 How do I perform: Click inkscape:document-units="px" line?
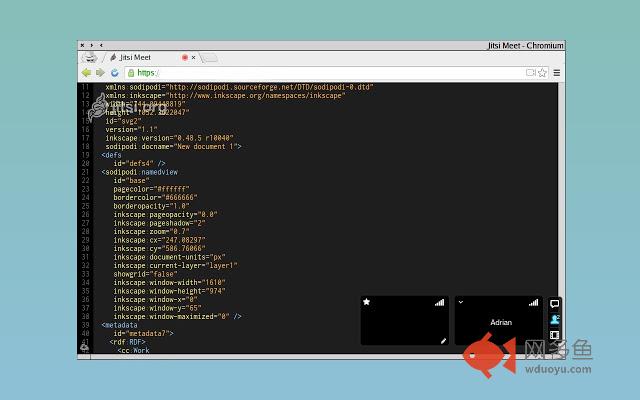click(x=169, y=257)
